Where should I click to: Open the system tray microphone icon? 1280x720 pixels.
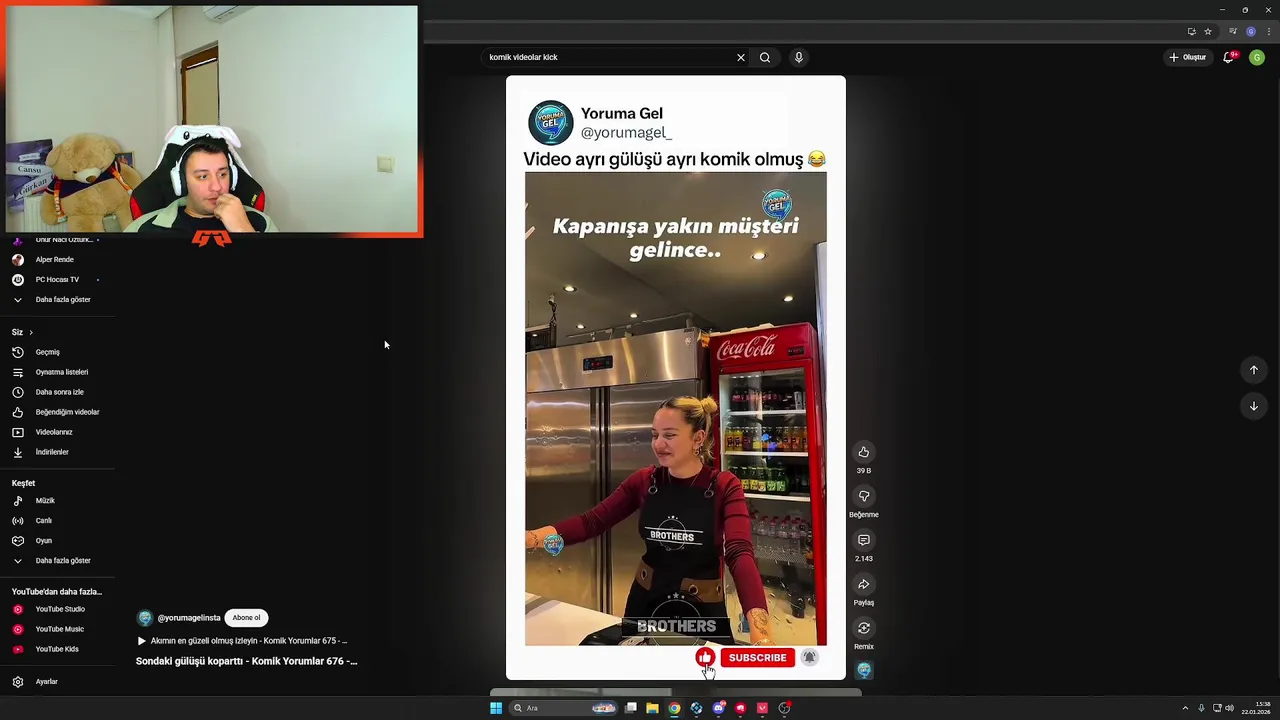[1201, 708]
